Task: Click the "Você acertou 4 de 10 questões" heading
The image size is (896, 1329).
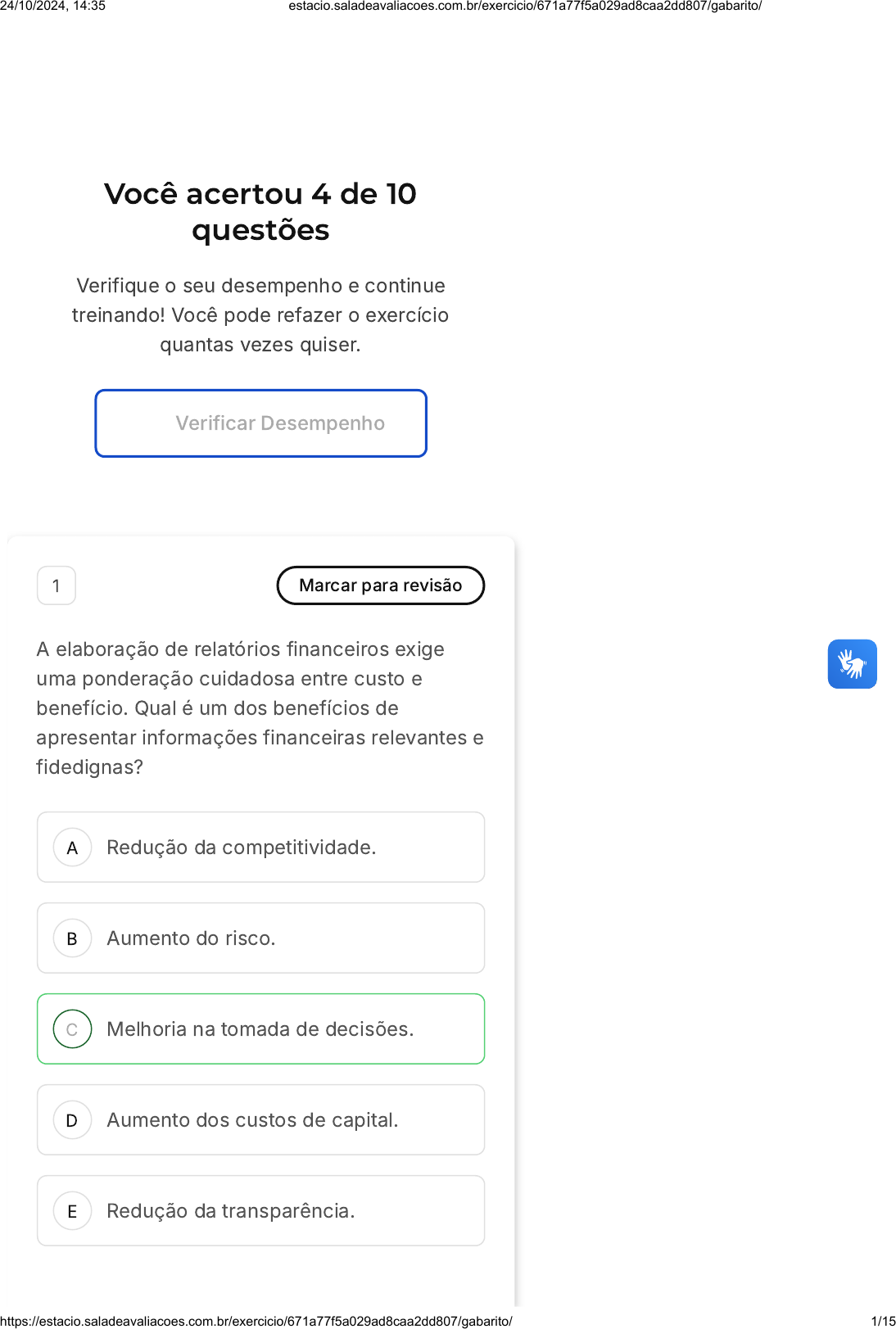Action: tap(260, 212)
